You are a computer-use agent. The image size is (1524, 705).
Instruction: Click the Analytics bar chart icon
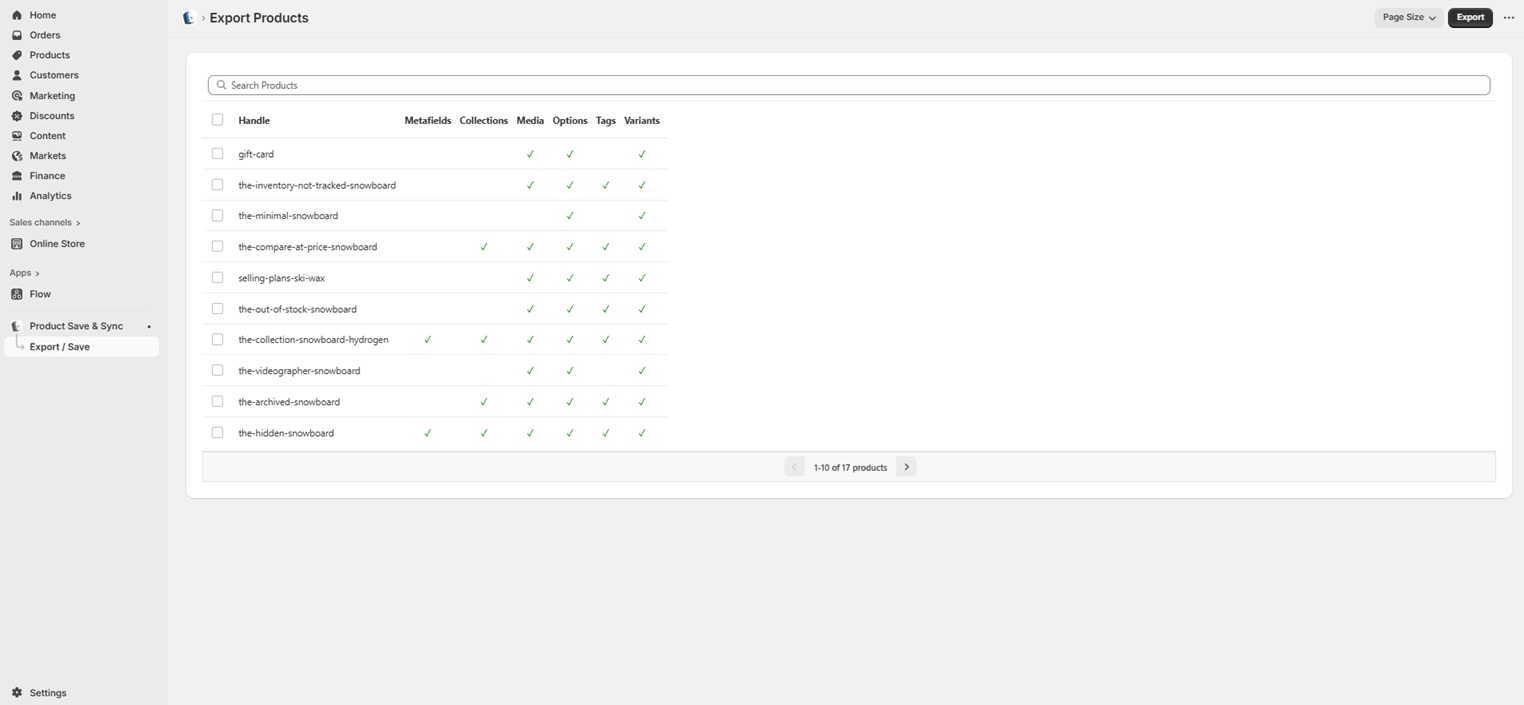click(x=17, y=196)
